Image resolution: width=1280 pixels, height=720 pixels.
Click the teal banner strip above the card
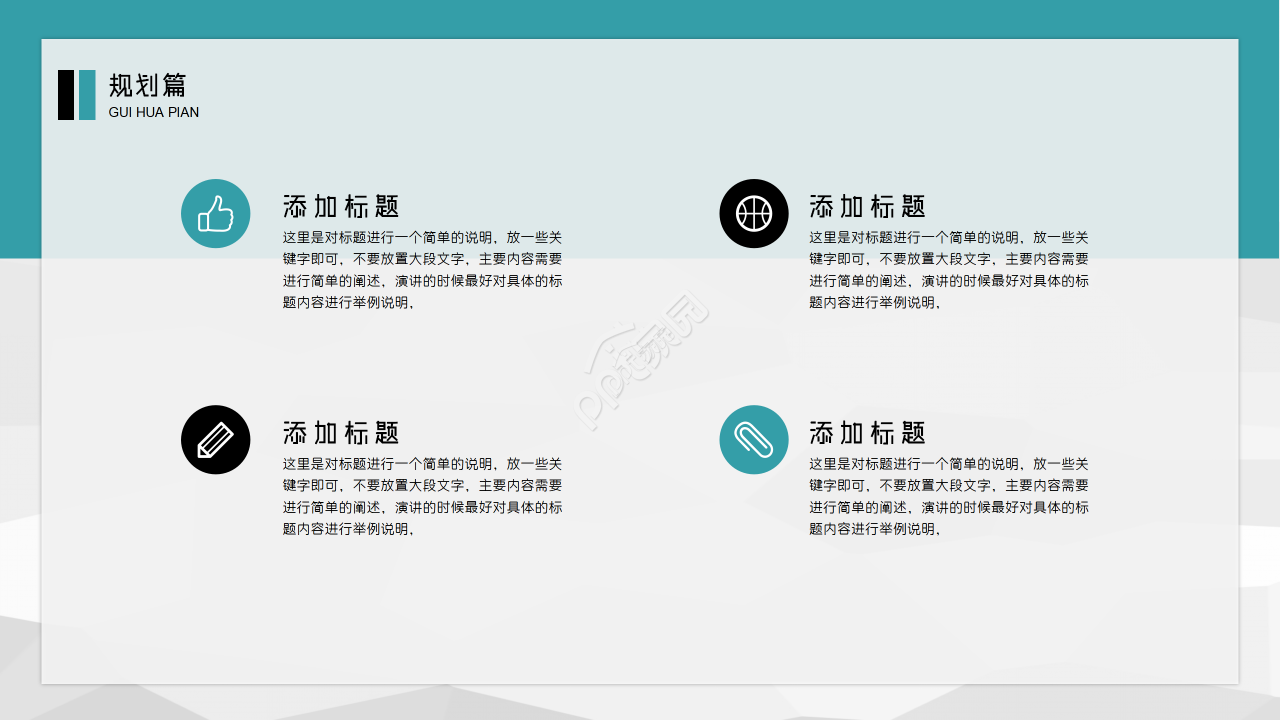(640, 18)
